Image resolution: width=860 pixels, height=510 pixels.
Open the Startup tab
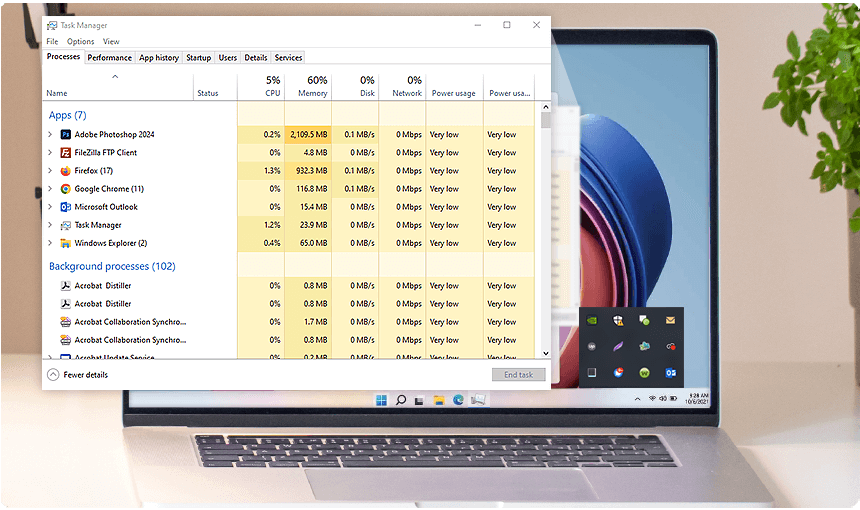tap(199, 58)
